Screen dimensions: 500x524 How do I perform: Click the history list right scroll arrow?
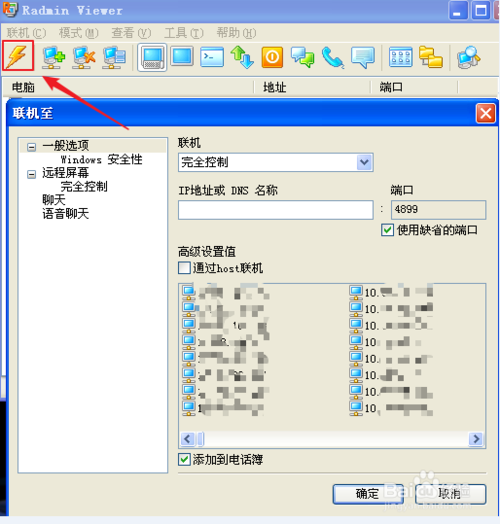pos(476,438)
